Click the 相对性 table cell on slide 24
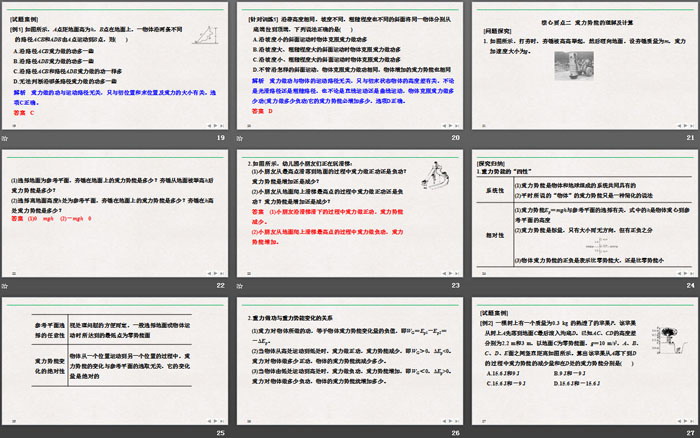Screen dimensions: 700x438 coord(495,235)
